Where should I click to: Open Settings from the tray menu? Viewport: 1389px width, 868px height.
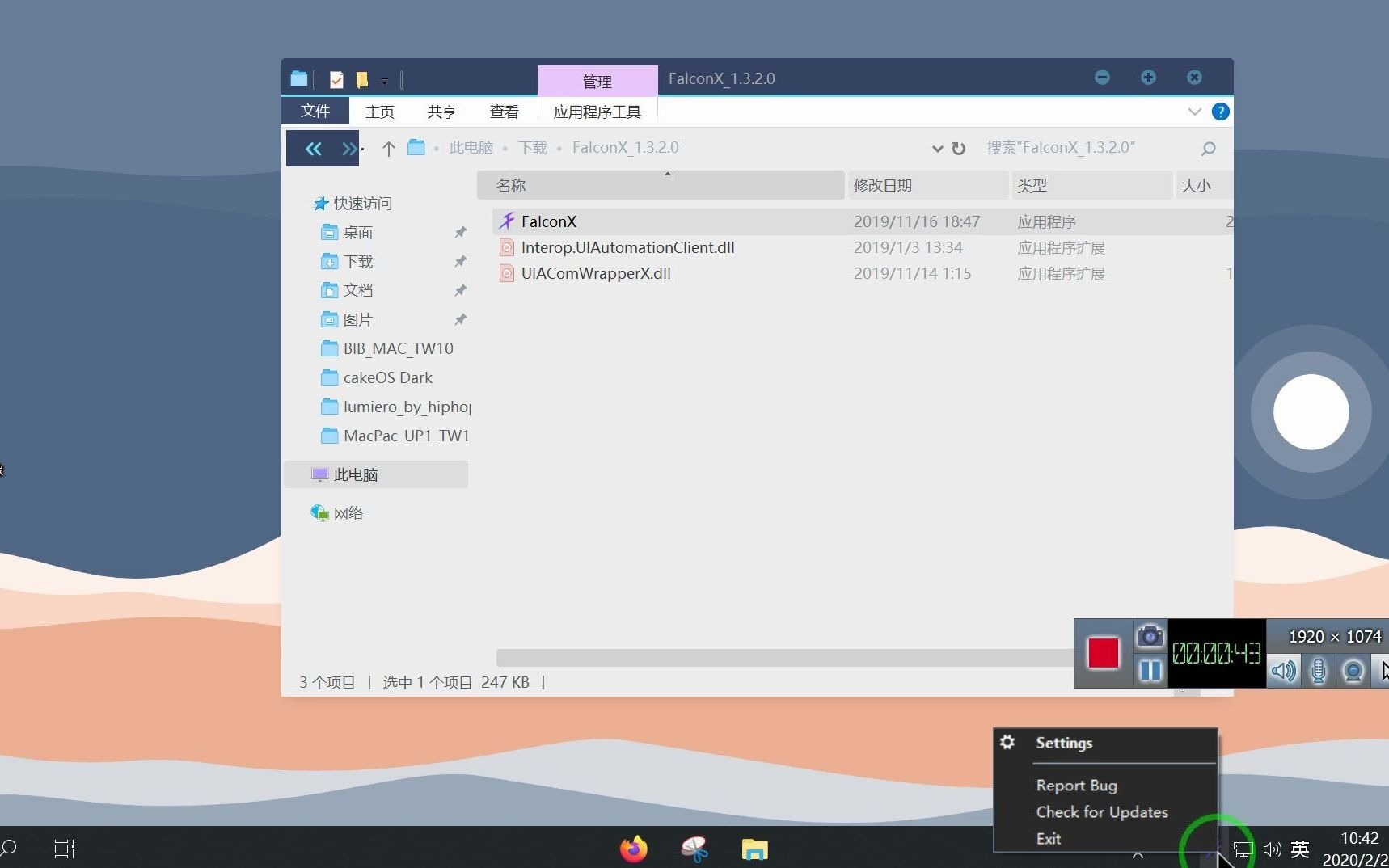tap(1064, 743)
